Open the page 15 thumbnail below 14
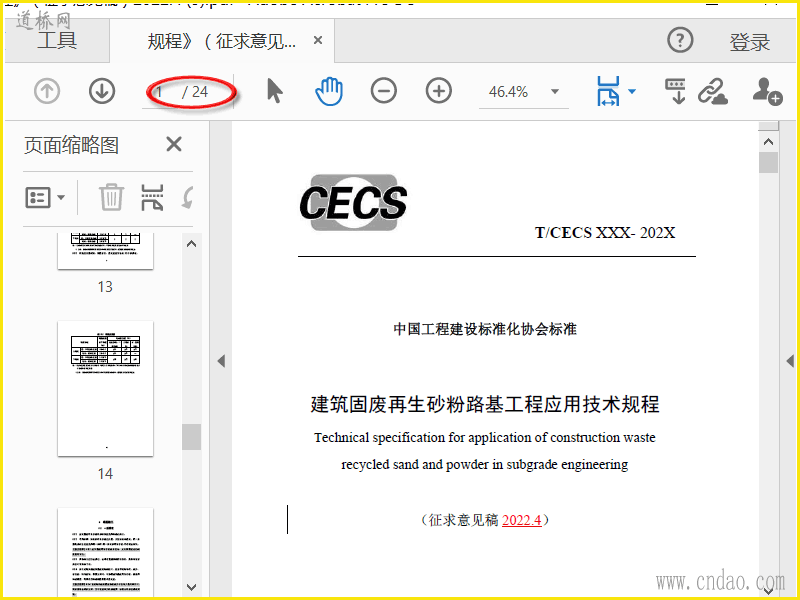 click(x=106, y=552)
